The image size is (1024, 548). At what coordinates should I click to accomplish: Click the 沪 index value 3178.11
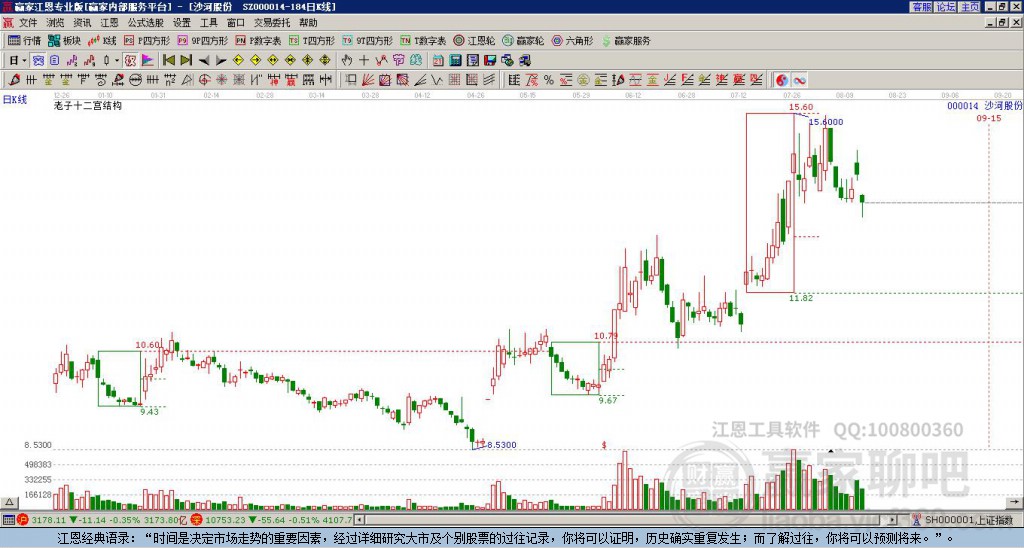point(50,520)
